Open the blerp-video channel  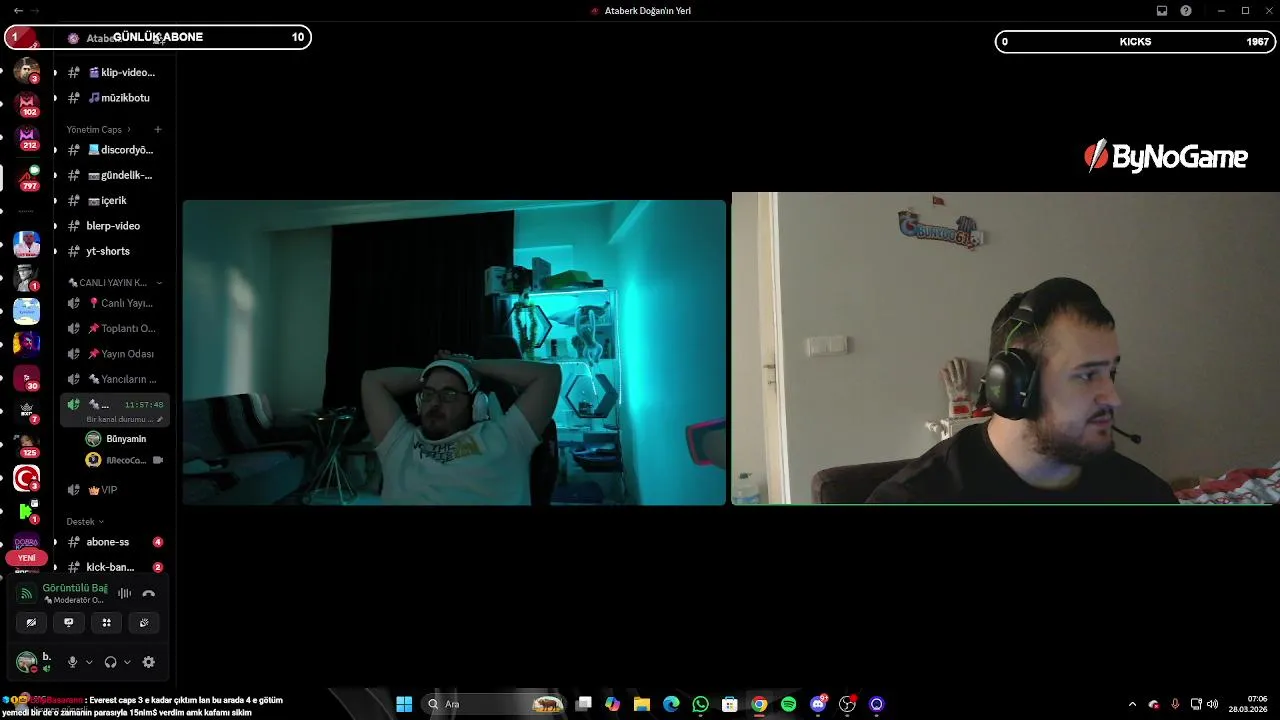[x=111, y=226]
